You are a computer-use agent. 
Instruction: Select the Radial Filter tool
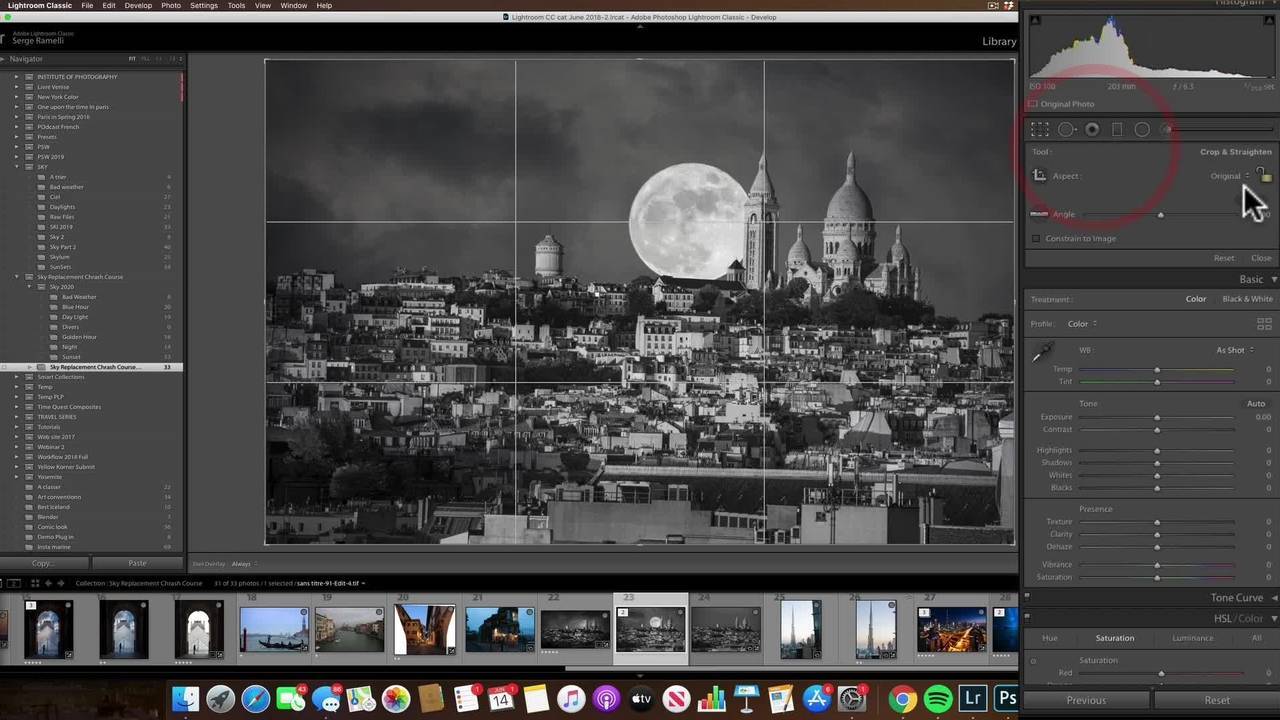1142,129
